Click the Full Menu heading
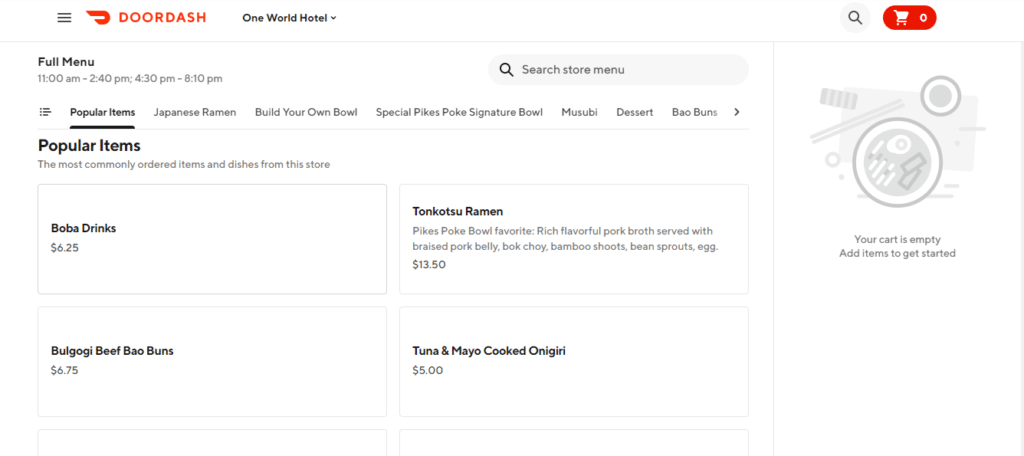This screenshot has height=456, width=1024. click(66, 62)
